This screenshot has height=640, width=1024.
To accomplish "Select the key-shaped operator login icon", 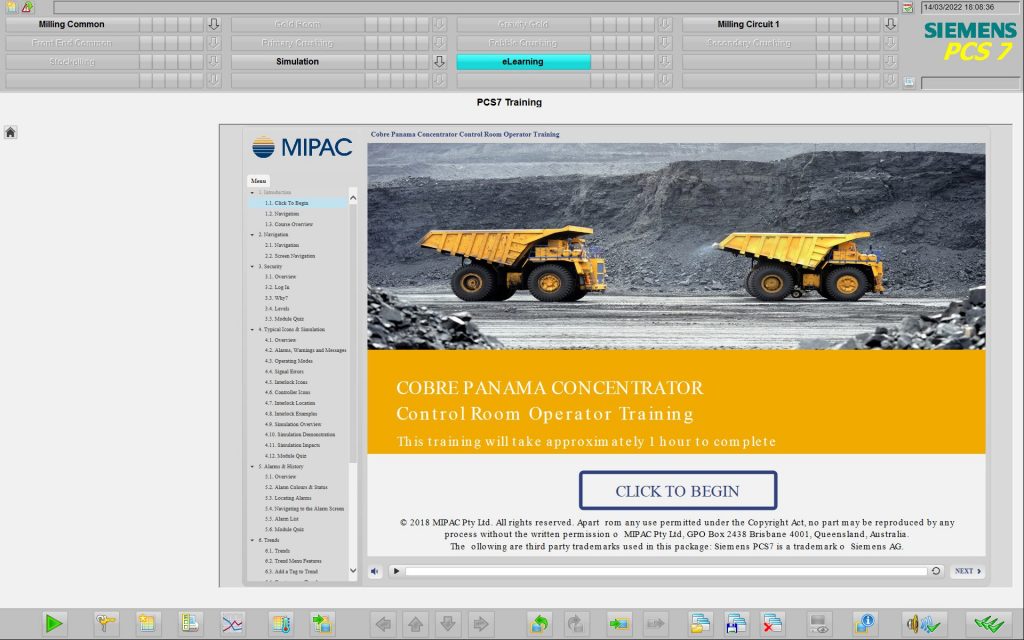I will pos(107,621).
